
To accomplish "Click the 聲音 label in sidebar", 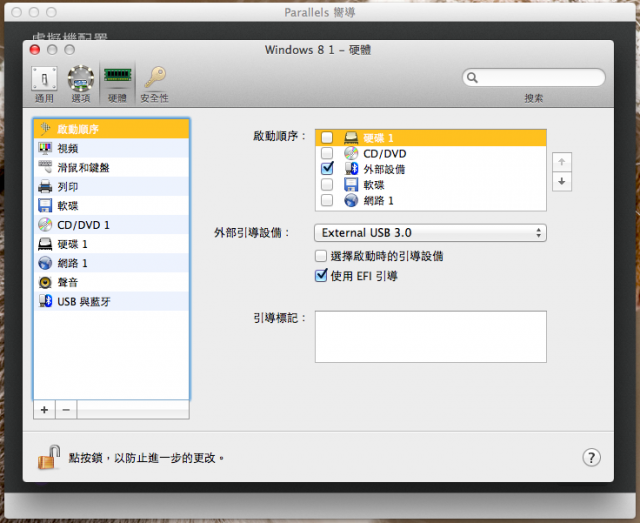I will pyautogui.click(x=67, y=282).
